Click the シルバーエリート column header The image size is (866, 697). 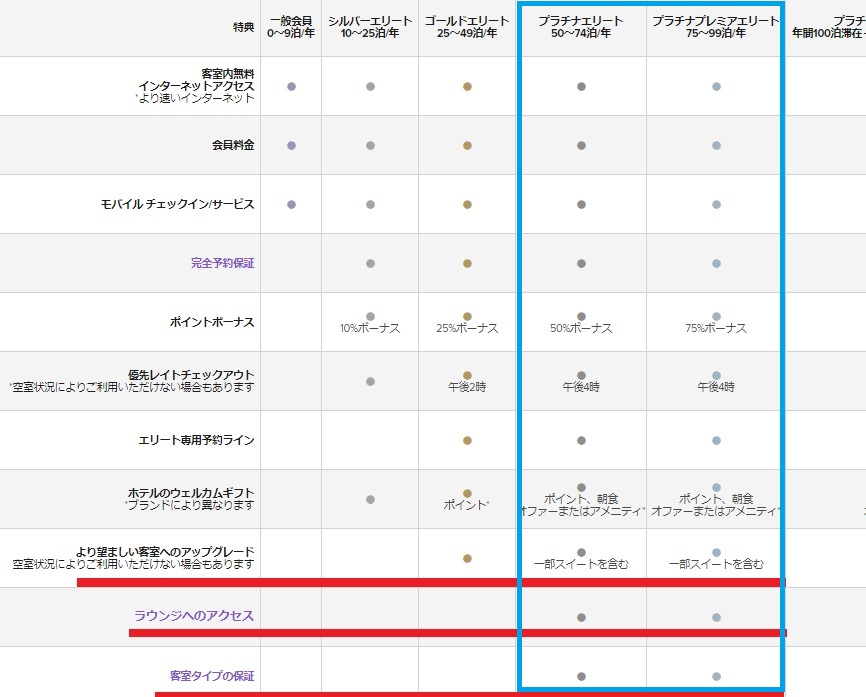click(370, 27)
